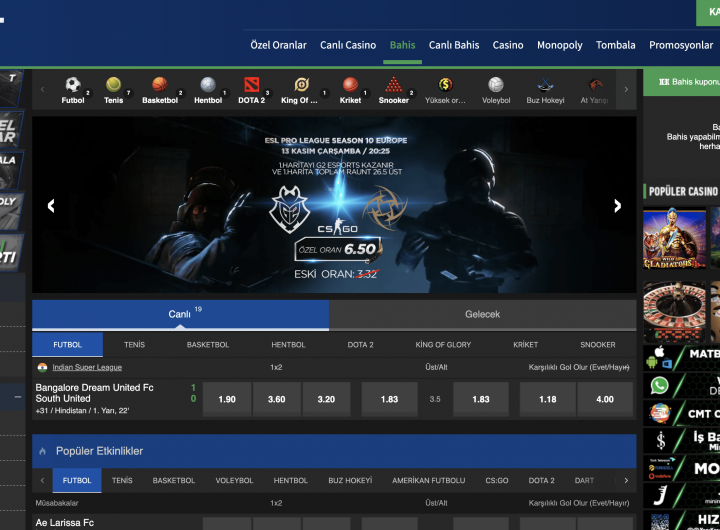Show more popular event sport tabs
This screenshot has height=530, width=720.
point(626,480)
